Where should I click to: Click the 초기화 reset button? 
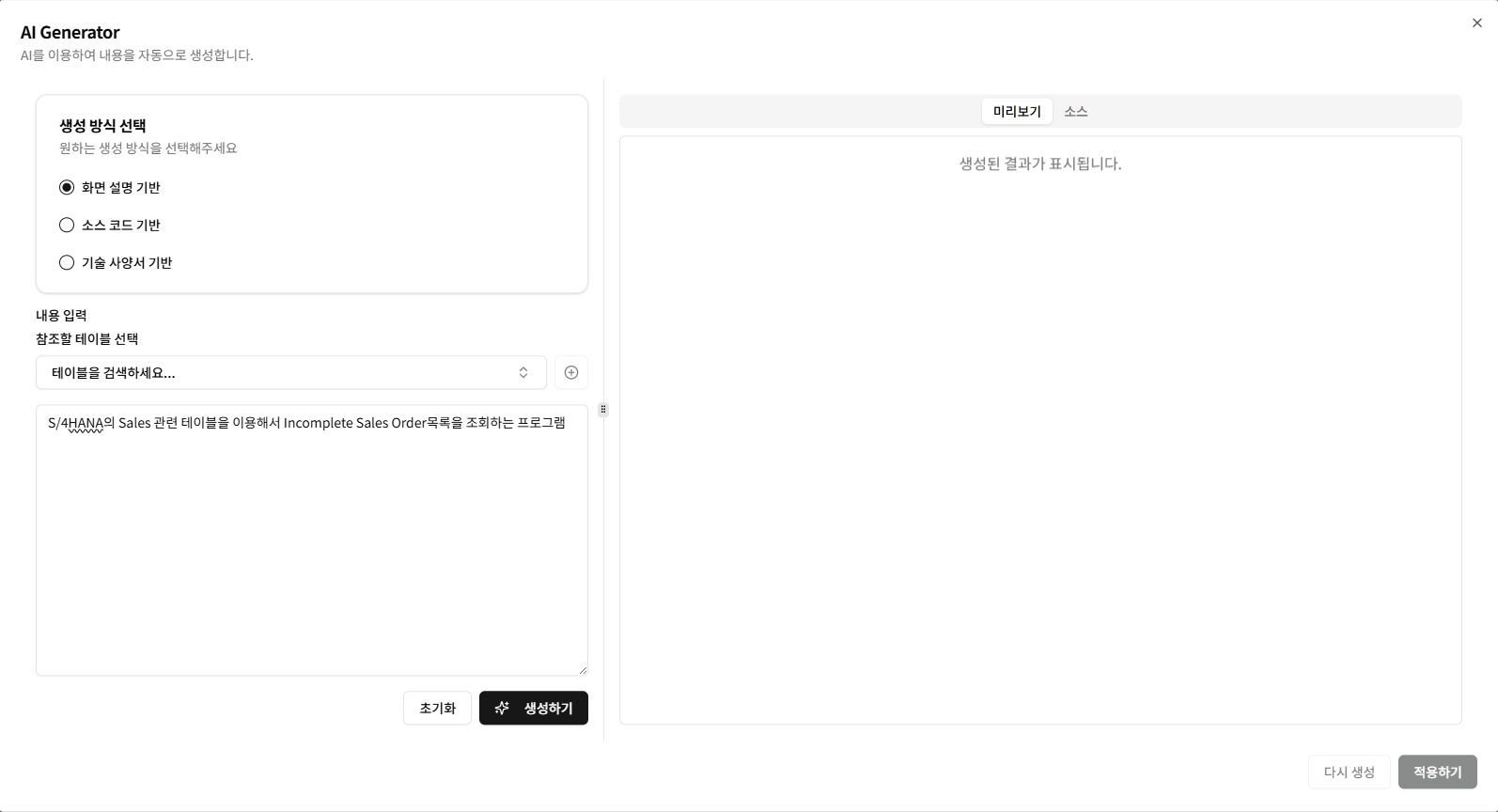436,708
